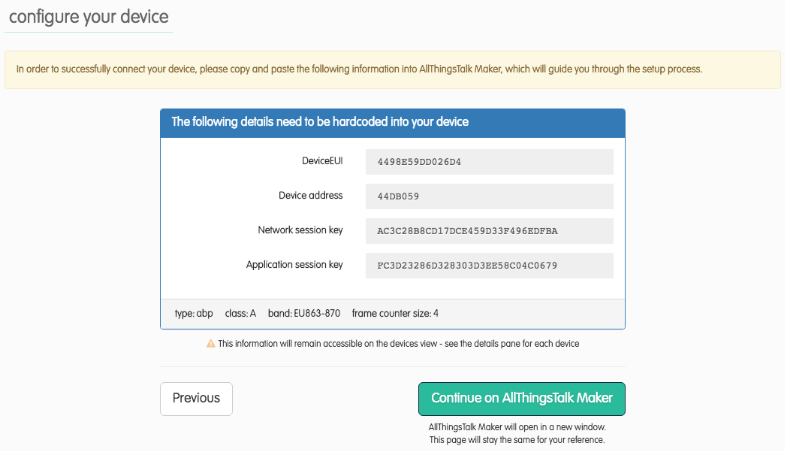This screenshot has width=785, height=451.
Task: Click the 'configure your device' heading
Action: pos(88,17)
